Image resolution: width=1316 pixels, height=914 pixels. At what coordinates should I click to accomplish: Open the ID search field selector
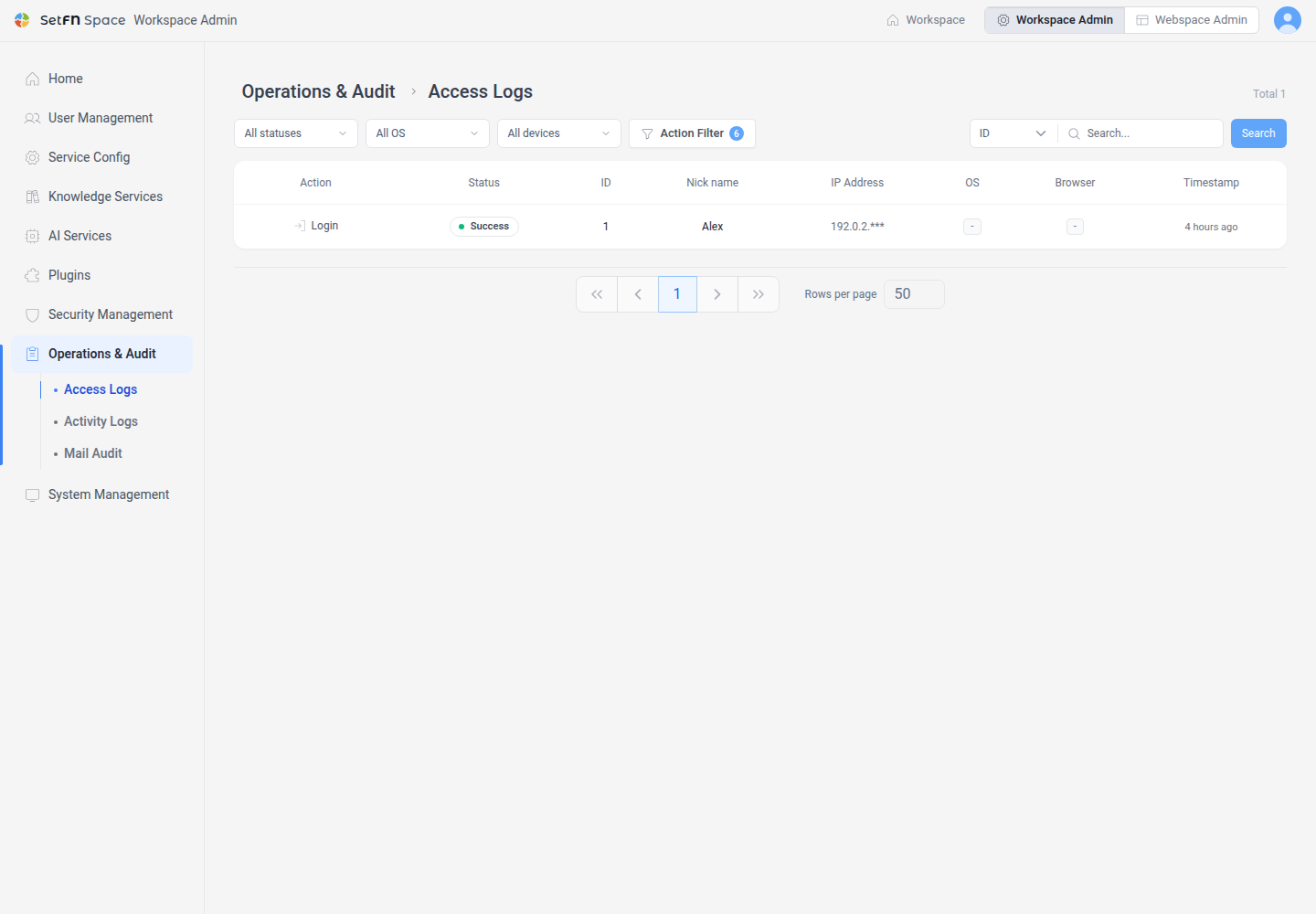1014,133
